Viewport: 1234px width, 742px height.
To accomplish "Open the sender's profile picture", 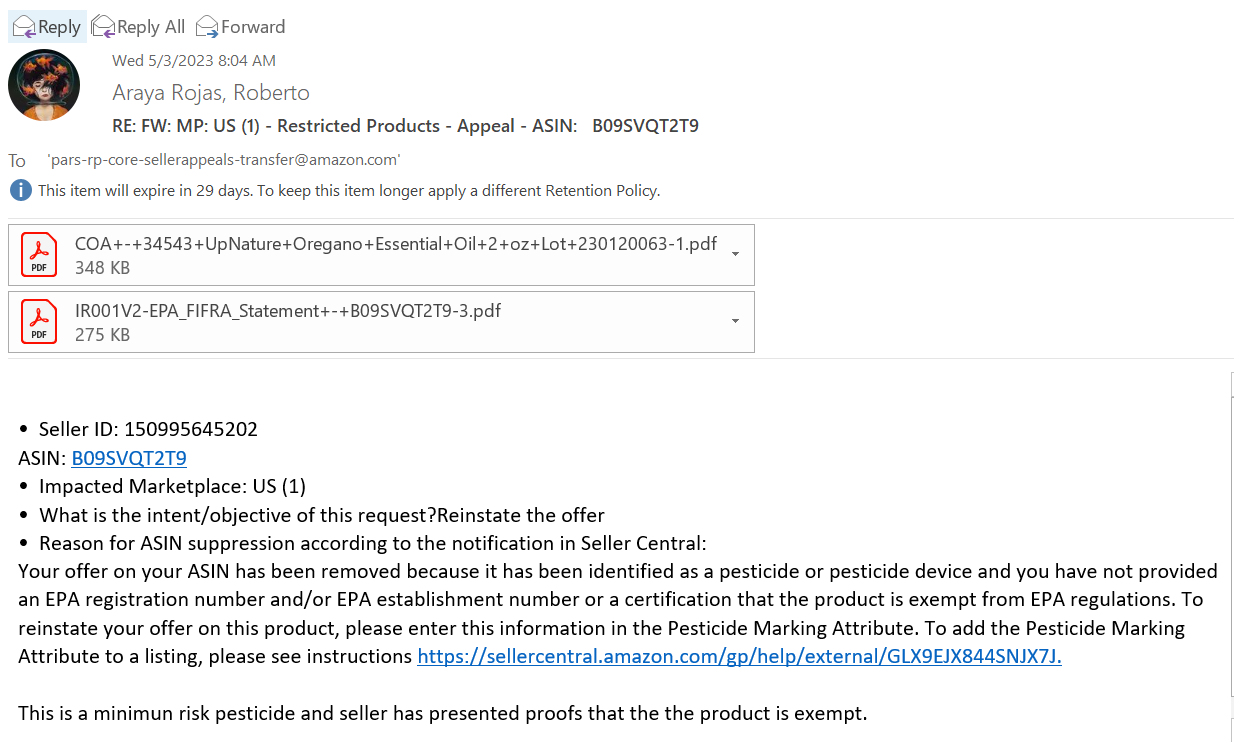I will tap(44, 85).
